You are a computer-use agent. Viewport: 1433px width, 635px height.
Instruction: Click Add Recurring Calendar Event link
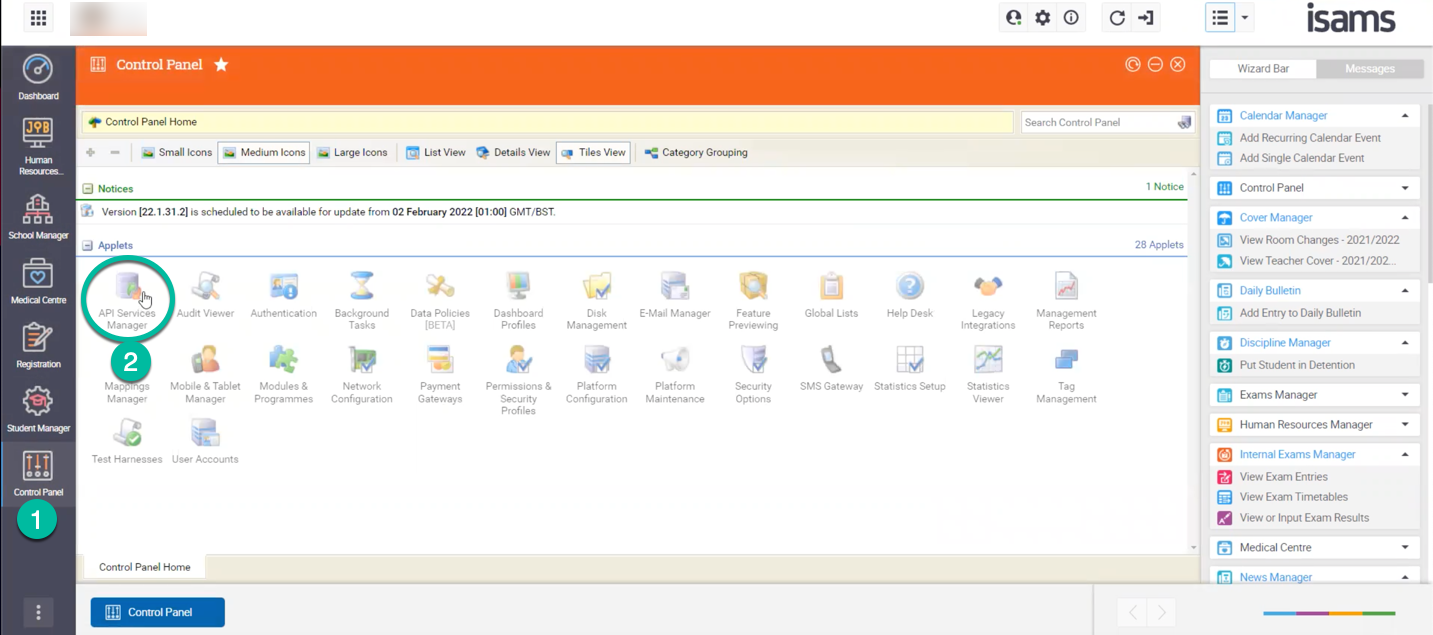[1309, 138]
